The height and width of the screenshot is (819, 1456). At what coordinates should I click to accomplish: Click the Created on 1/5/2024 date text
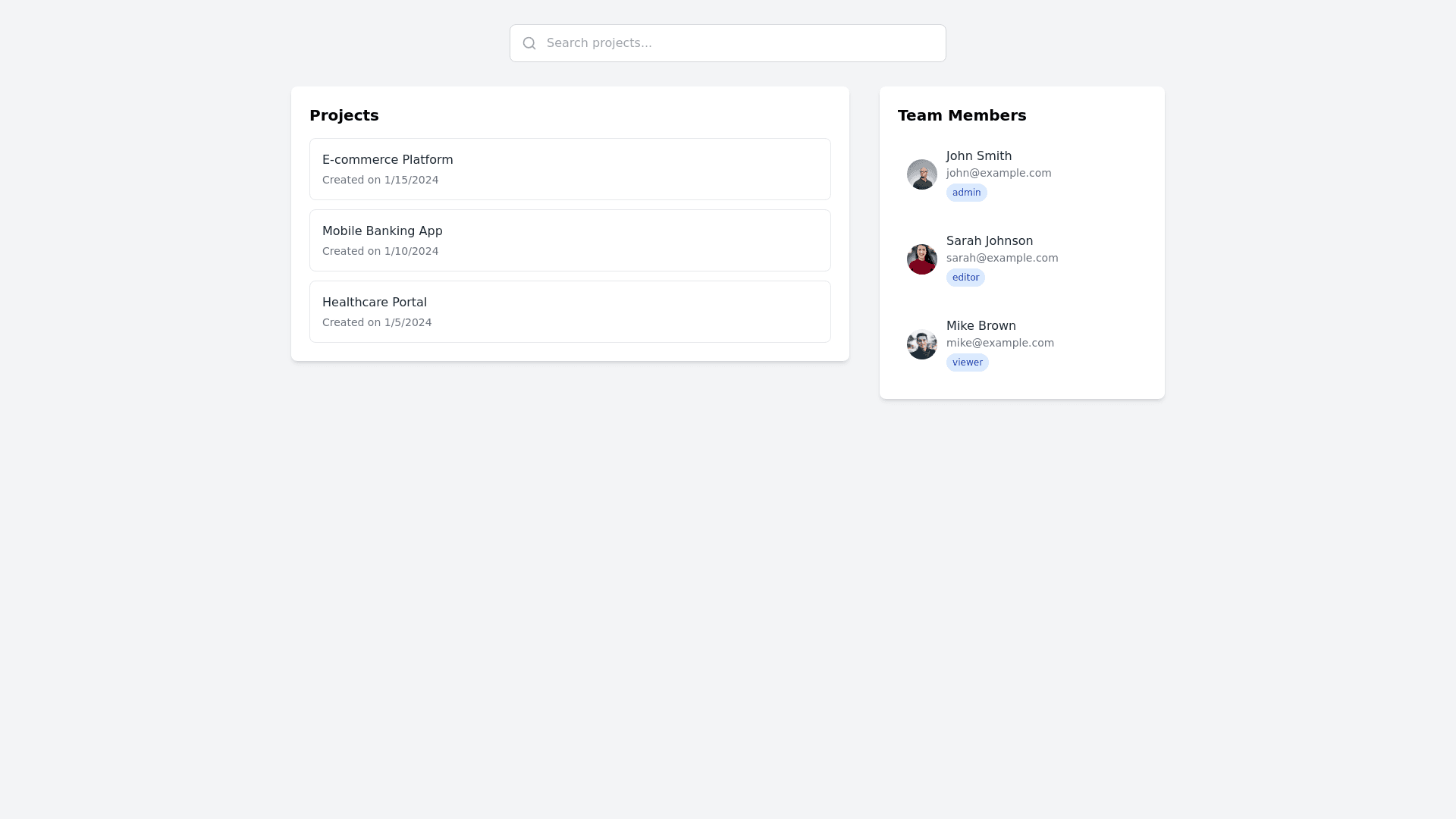coord(377,323)
